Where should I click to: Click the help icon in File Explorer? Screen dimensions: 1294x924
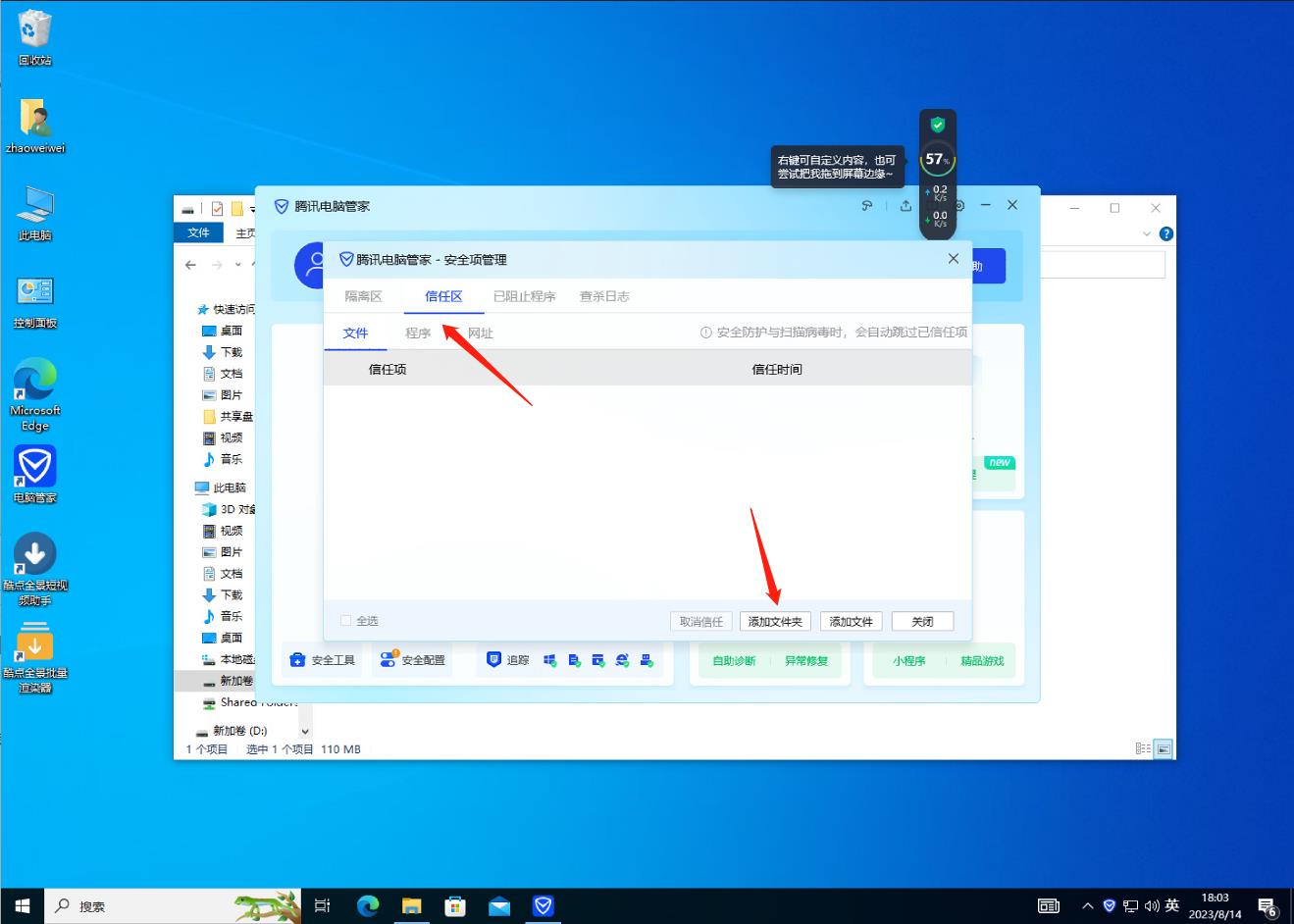[x=1165, y=233]
